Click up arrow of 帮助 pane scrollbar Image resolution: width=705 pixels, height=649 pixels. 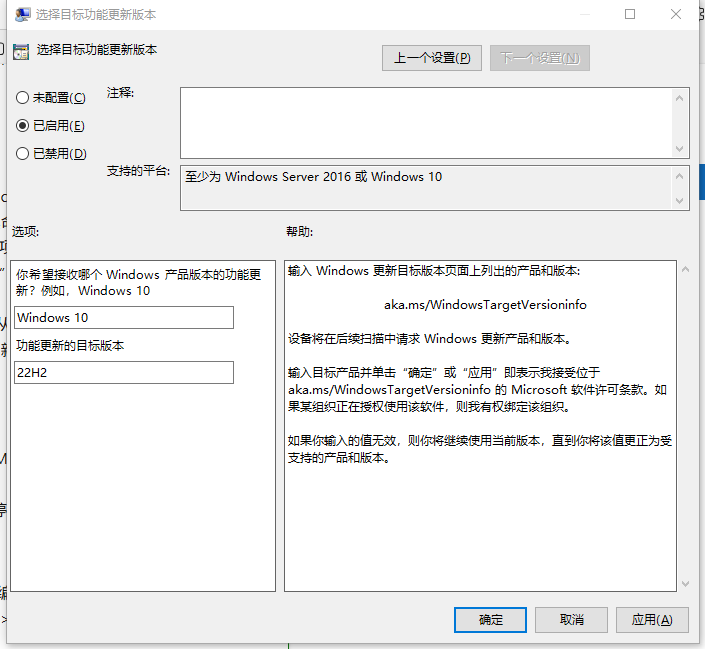[x=685, y=269]
